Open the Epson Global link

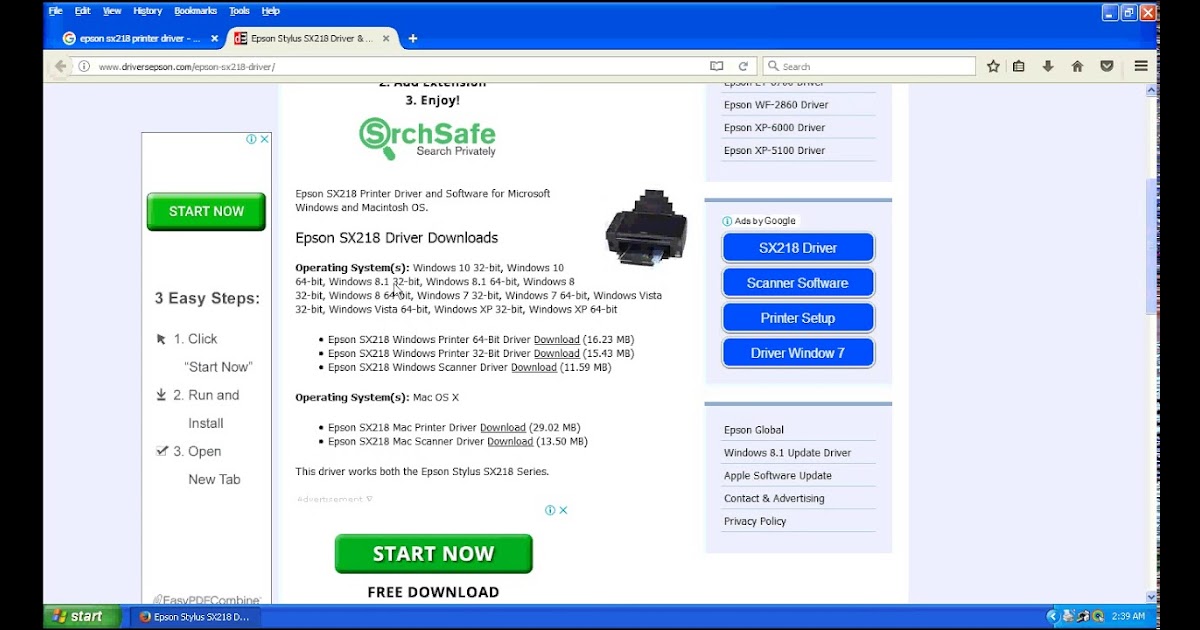754,430
